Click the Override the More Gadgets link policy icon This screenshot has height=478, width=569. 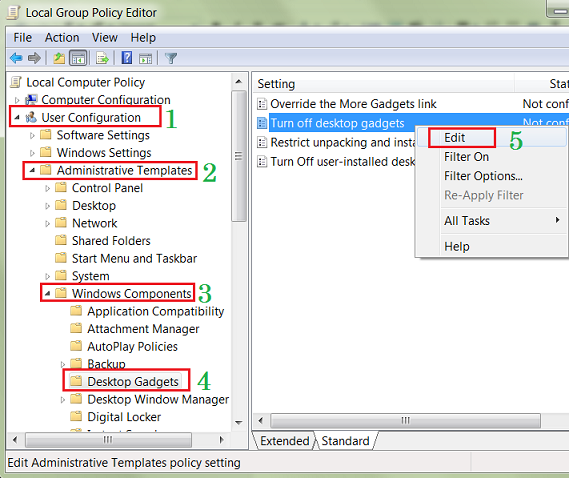(x=262, y=104)
